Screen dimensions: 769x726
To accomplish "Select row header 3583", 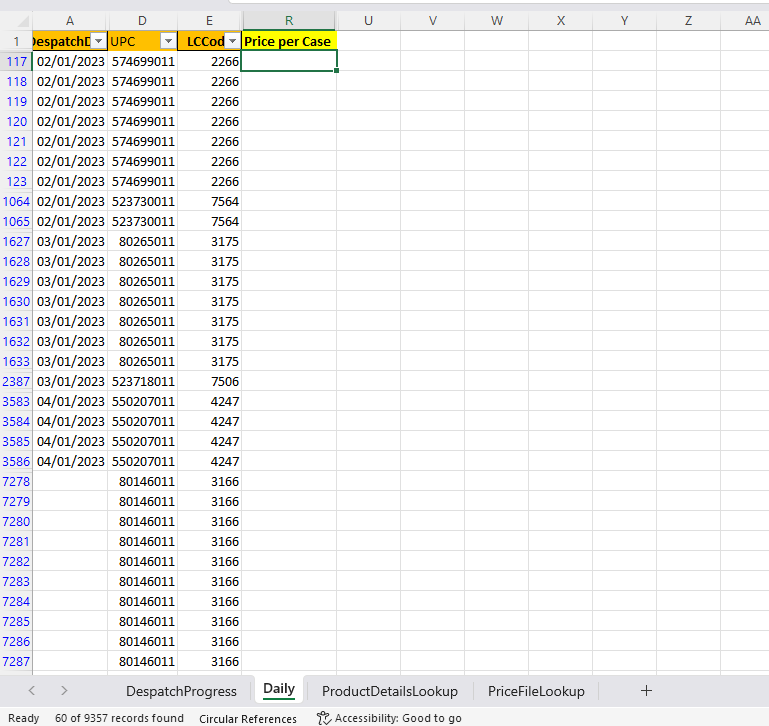I will [x=16, y=402].
